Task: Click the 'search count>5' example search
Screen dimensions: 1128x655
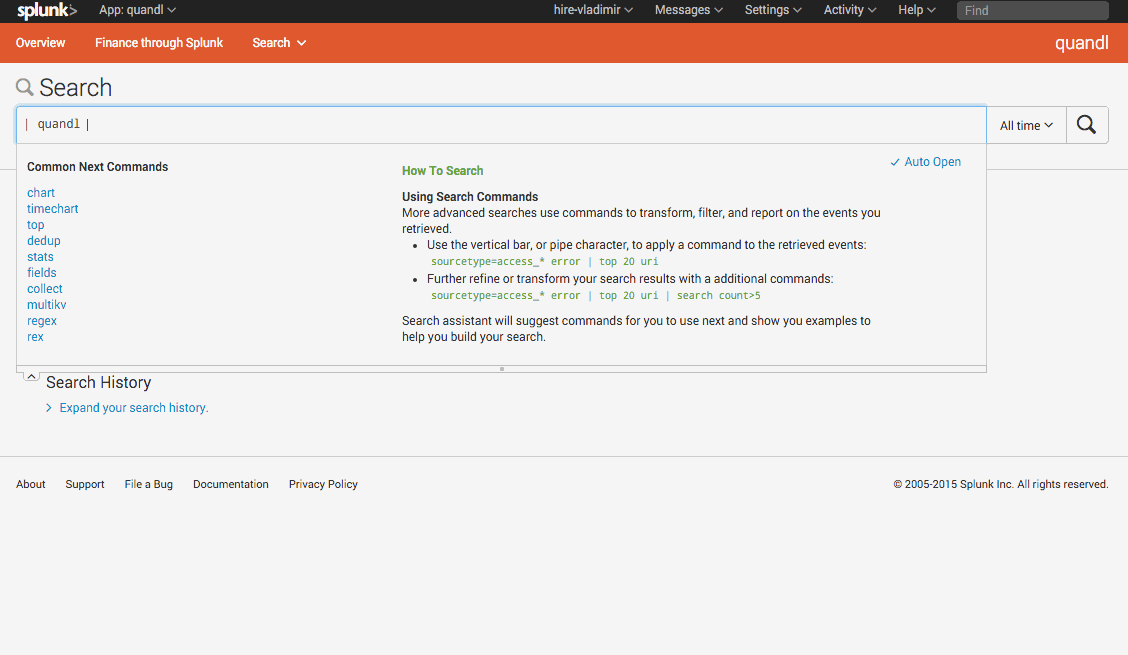Action: (x=596, y=296)
